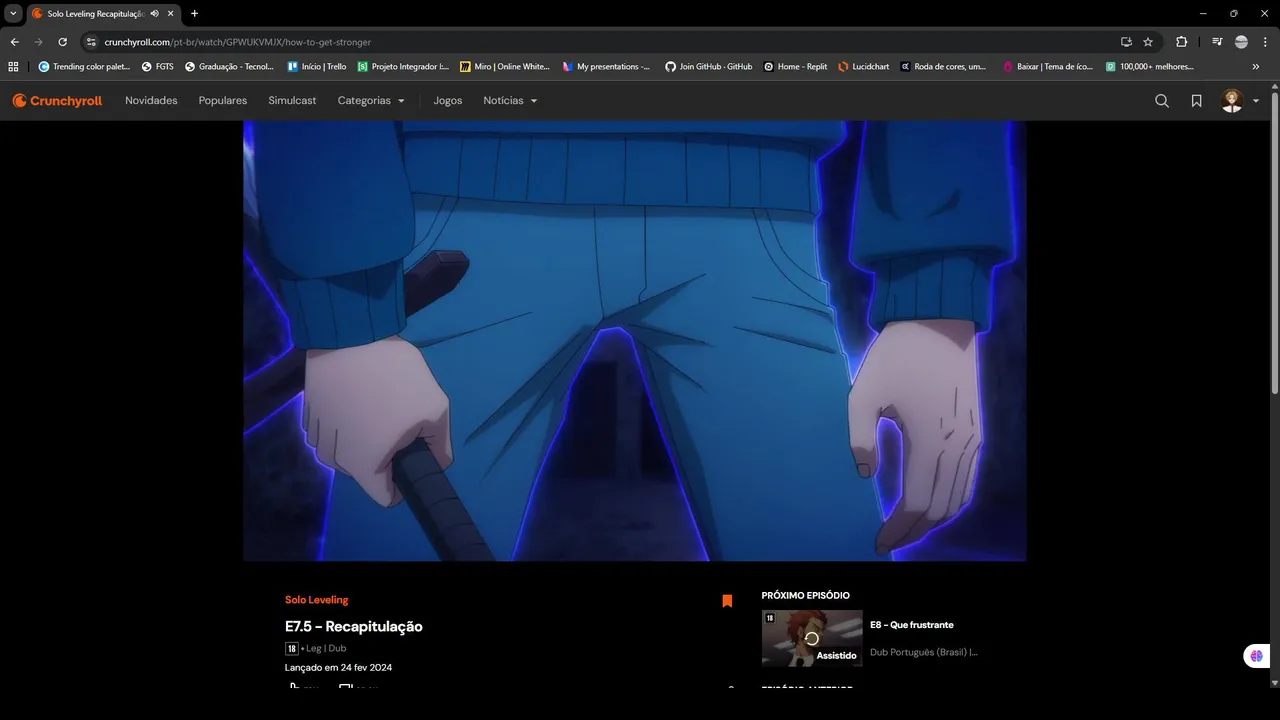Open the My presentations bookmark

[607, 67]
